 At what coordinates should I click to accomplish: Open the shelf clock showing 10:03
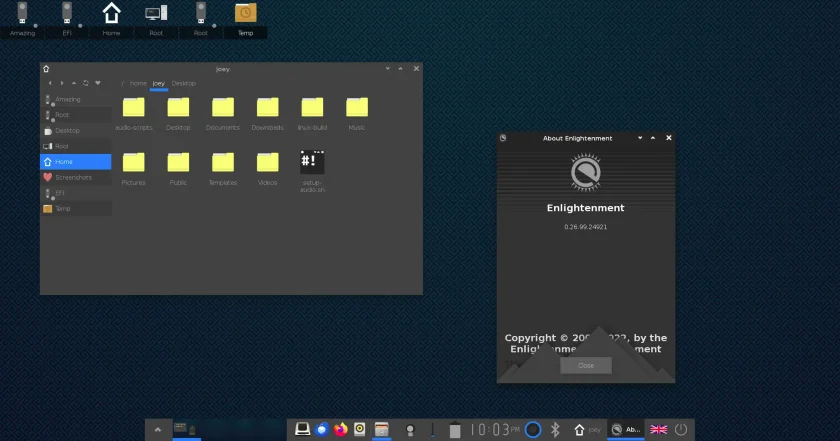click(494, 430)
